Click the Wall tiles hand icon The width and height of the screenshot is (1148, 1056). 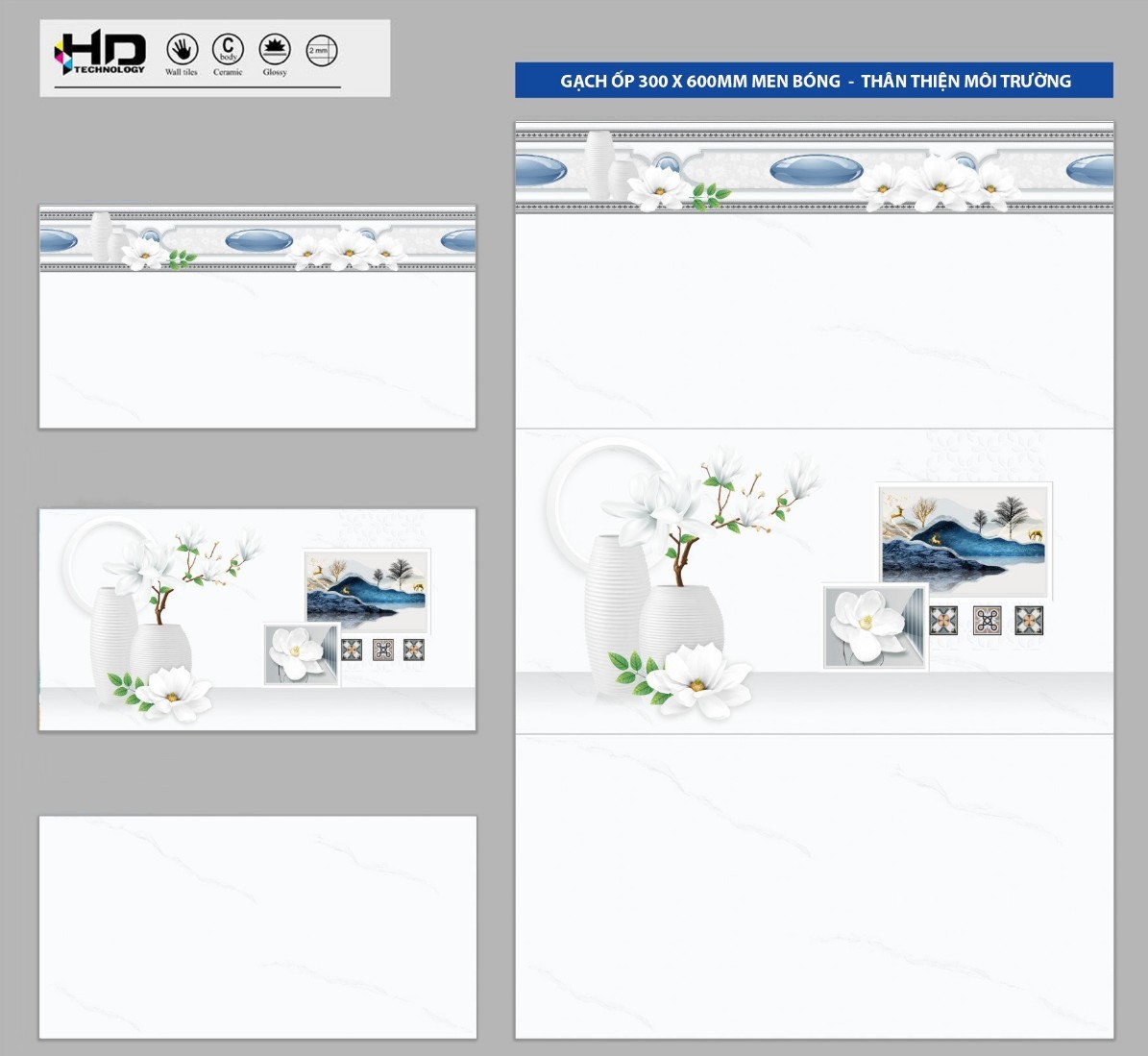tap(182, 49)
